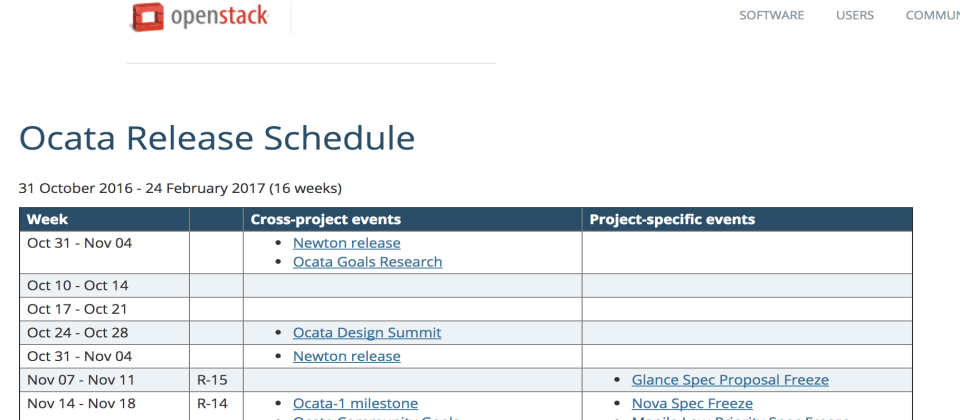960x420 pixels.
Task: Open the COMMUNITY navigation item
Action: click(x=932, y=15)
